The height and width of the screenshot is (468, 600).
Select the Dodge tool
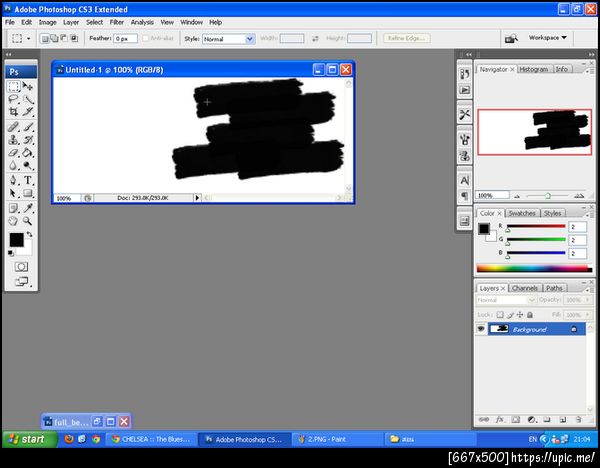(28, 165)
